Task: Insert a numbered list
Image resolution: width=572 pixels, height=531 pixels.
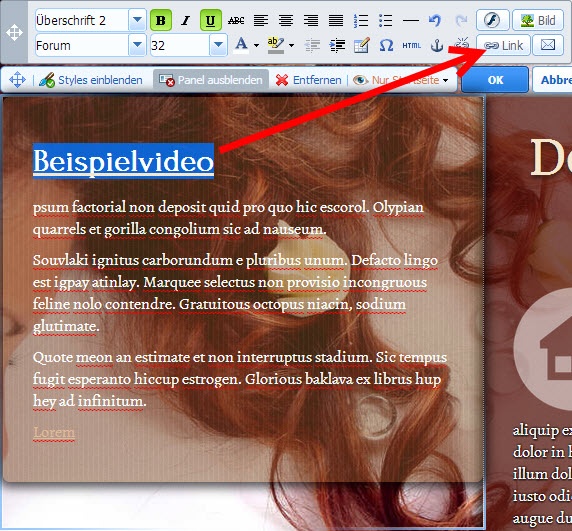Action: (360, 20)
